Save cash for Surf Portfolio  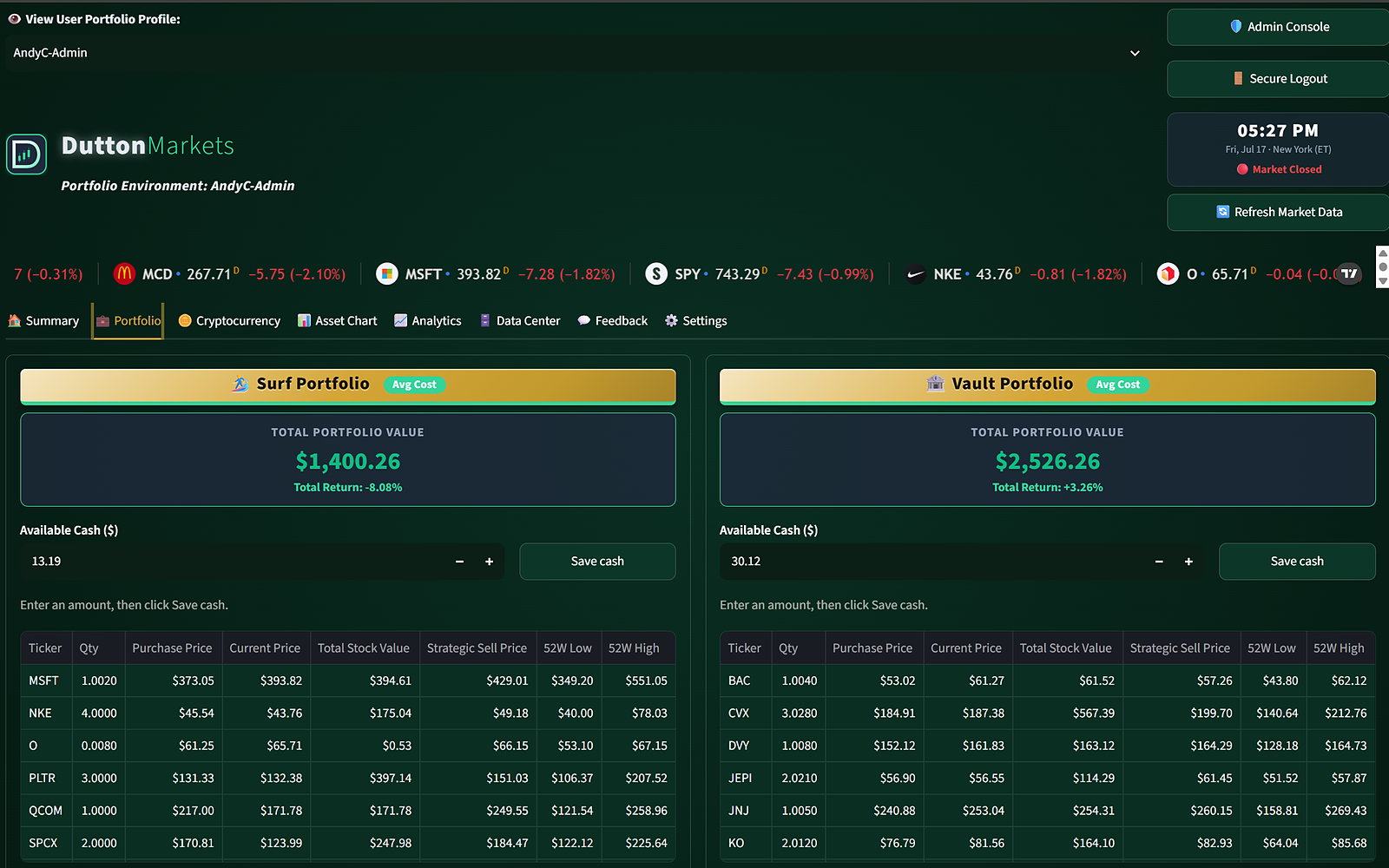(597, 562)
